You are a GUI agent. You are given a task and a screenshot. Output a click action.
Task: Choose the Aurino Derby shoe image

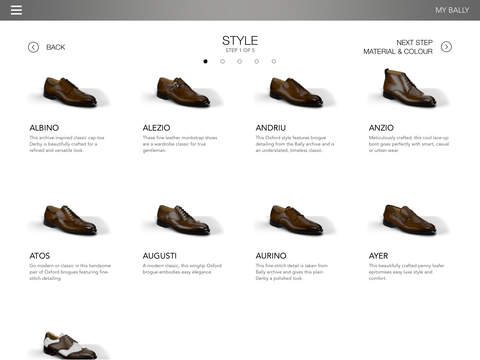(296, 219)
